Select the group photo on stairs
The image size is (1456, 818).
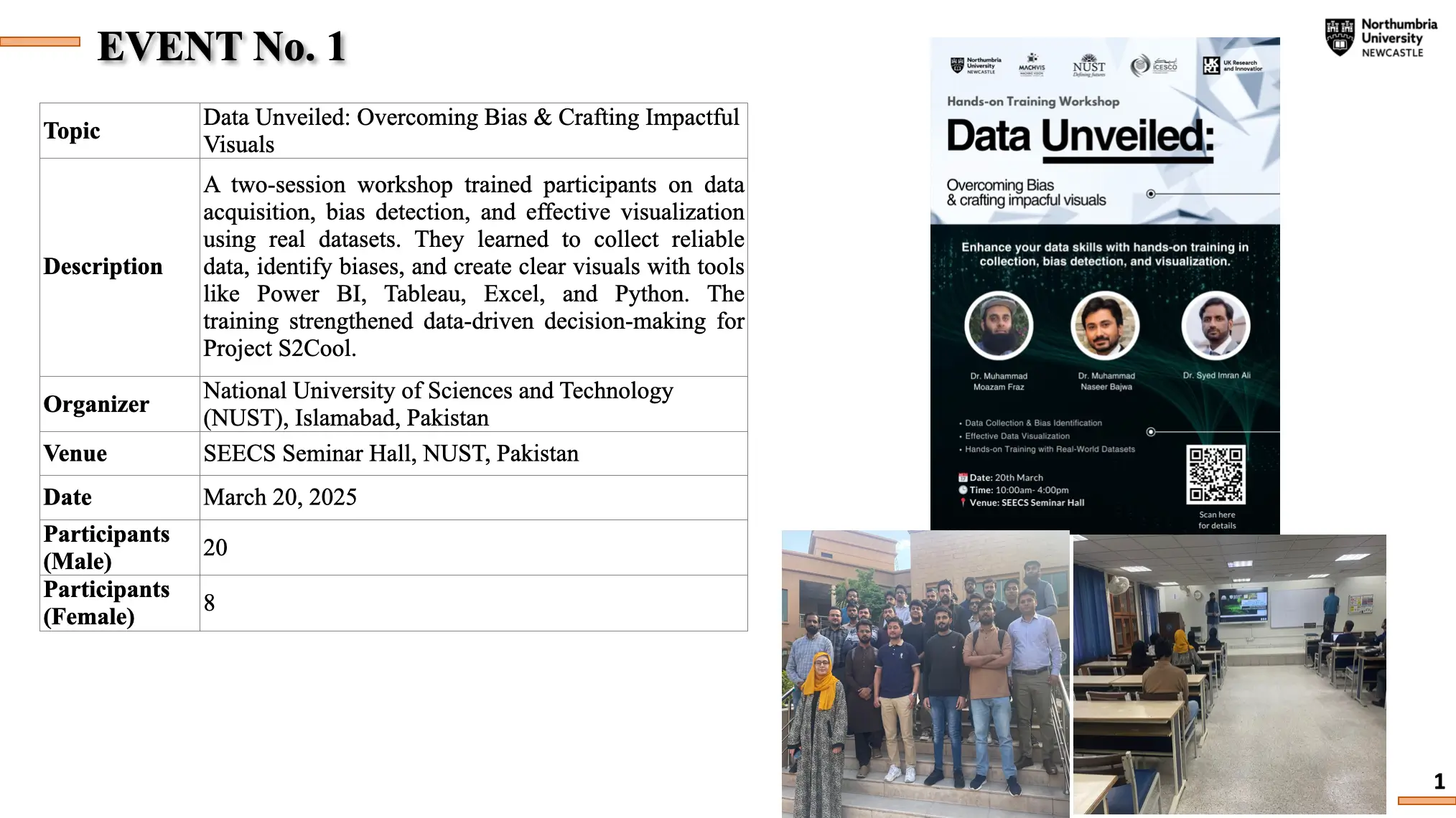(925, 673)
